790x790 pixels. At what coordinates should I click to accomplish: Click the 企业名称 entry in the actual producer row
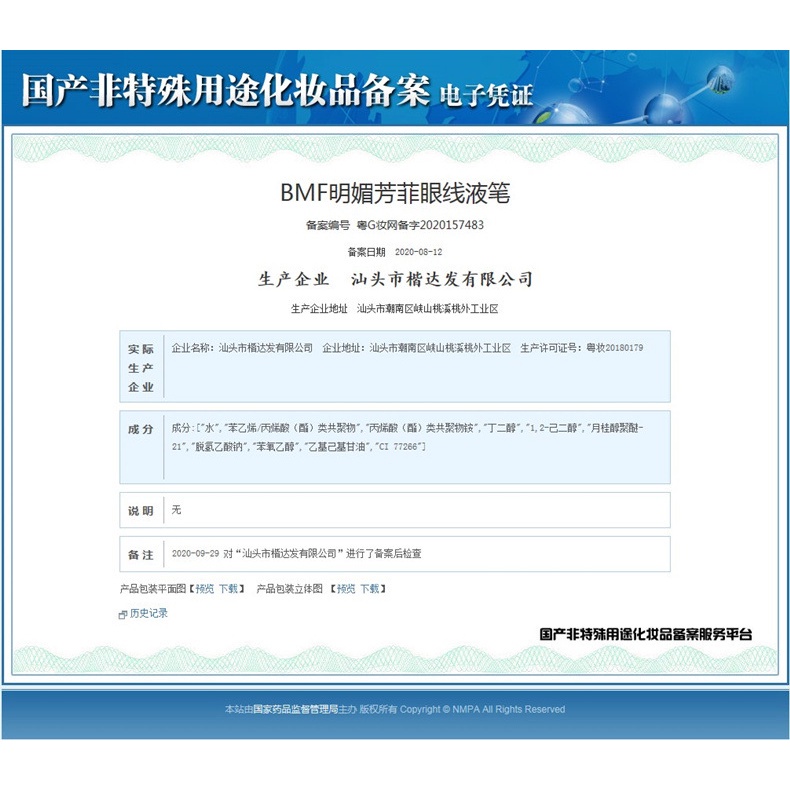coord(242,348)
